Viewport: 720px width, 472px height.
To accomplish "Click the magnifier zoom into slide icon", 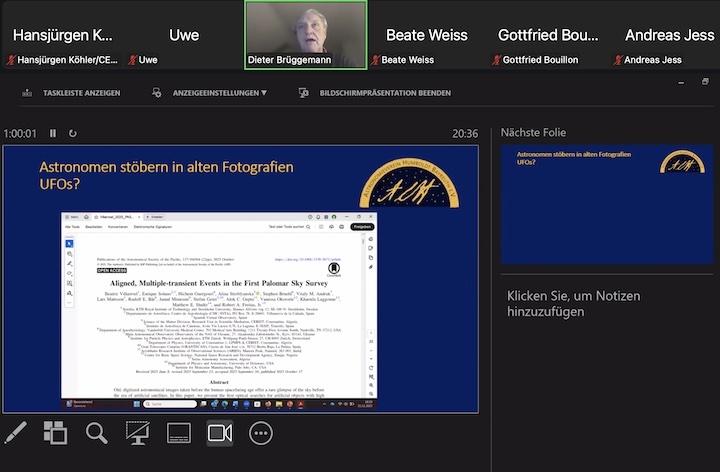I will 96,433.
